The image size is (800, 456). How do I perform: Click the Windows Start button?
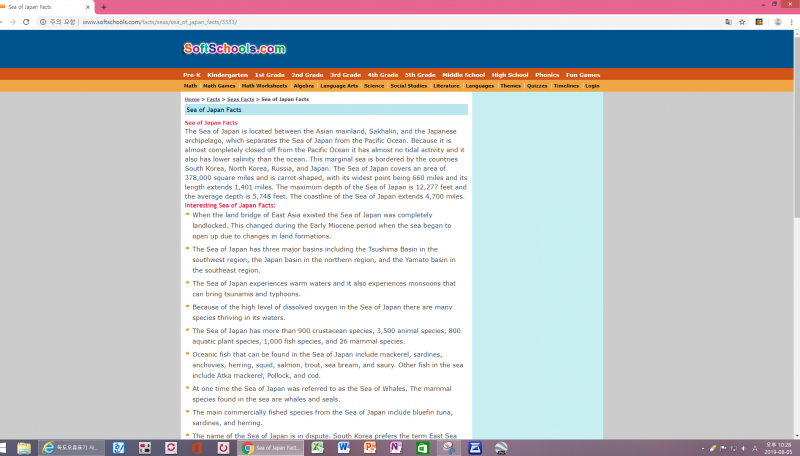[x=6, y=448]
